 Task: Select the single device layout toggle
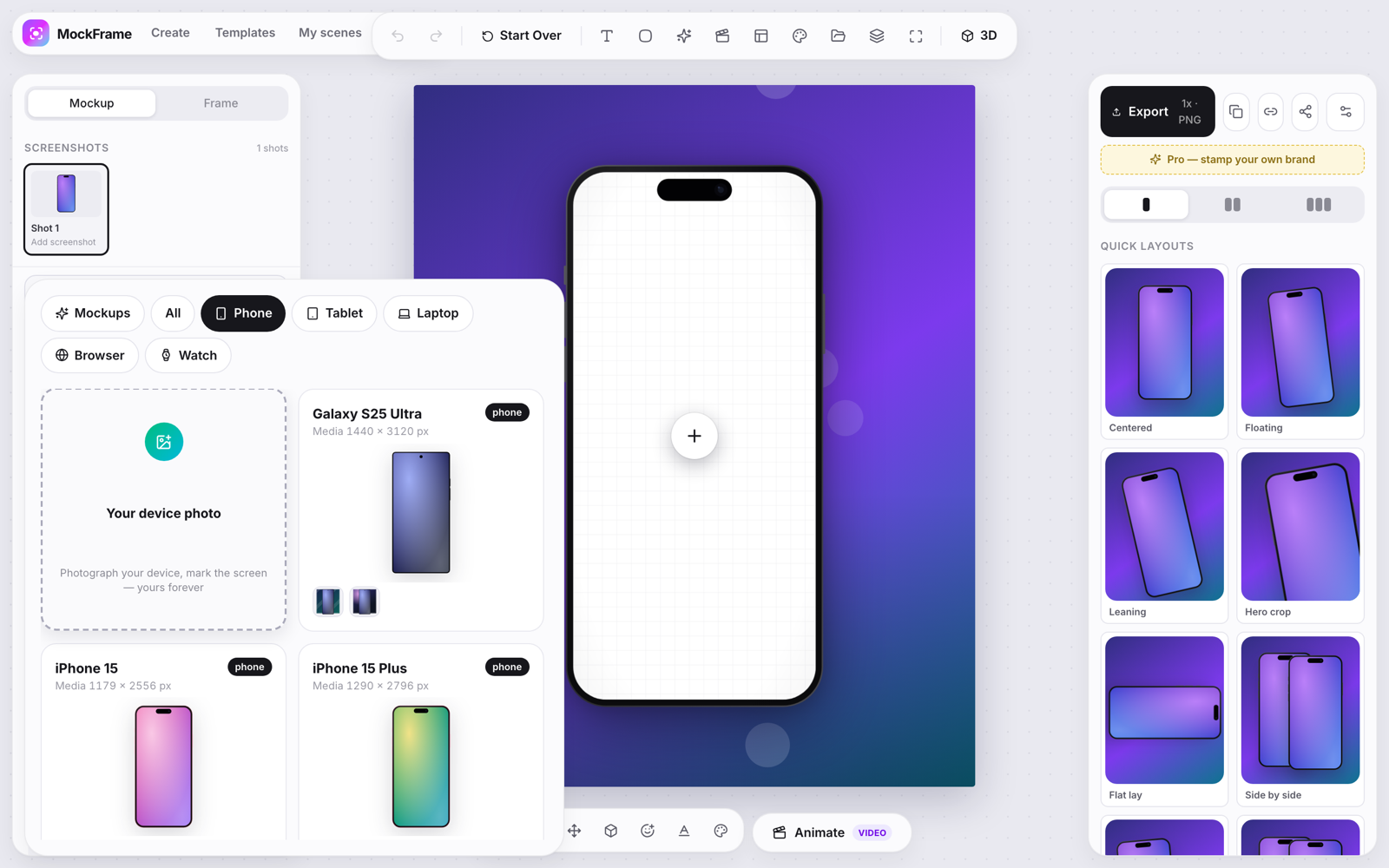tap(1146, 205)
